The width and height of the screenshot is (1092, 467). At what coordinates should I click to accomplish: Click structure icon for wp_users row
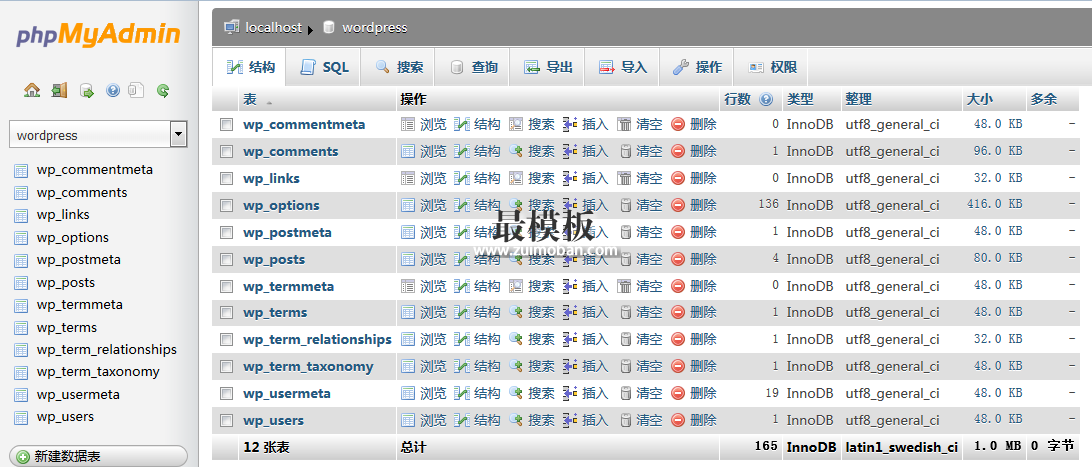[x=462, y=420]
